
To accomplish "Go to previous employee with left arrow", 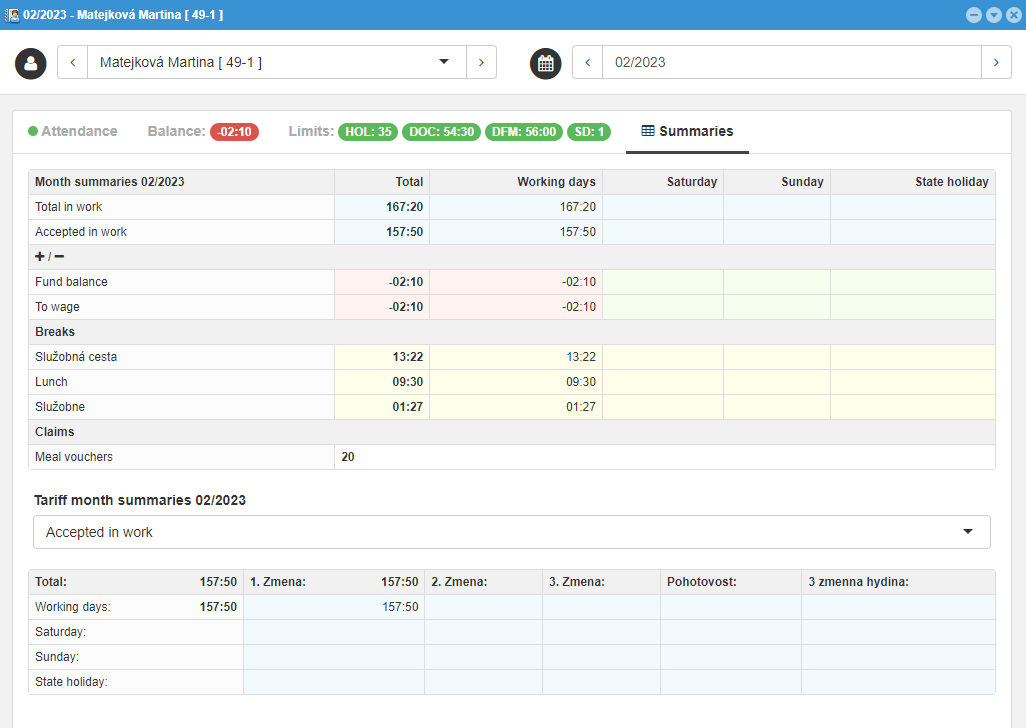I will (73, 62).
